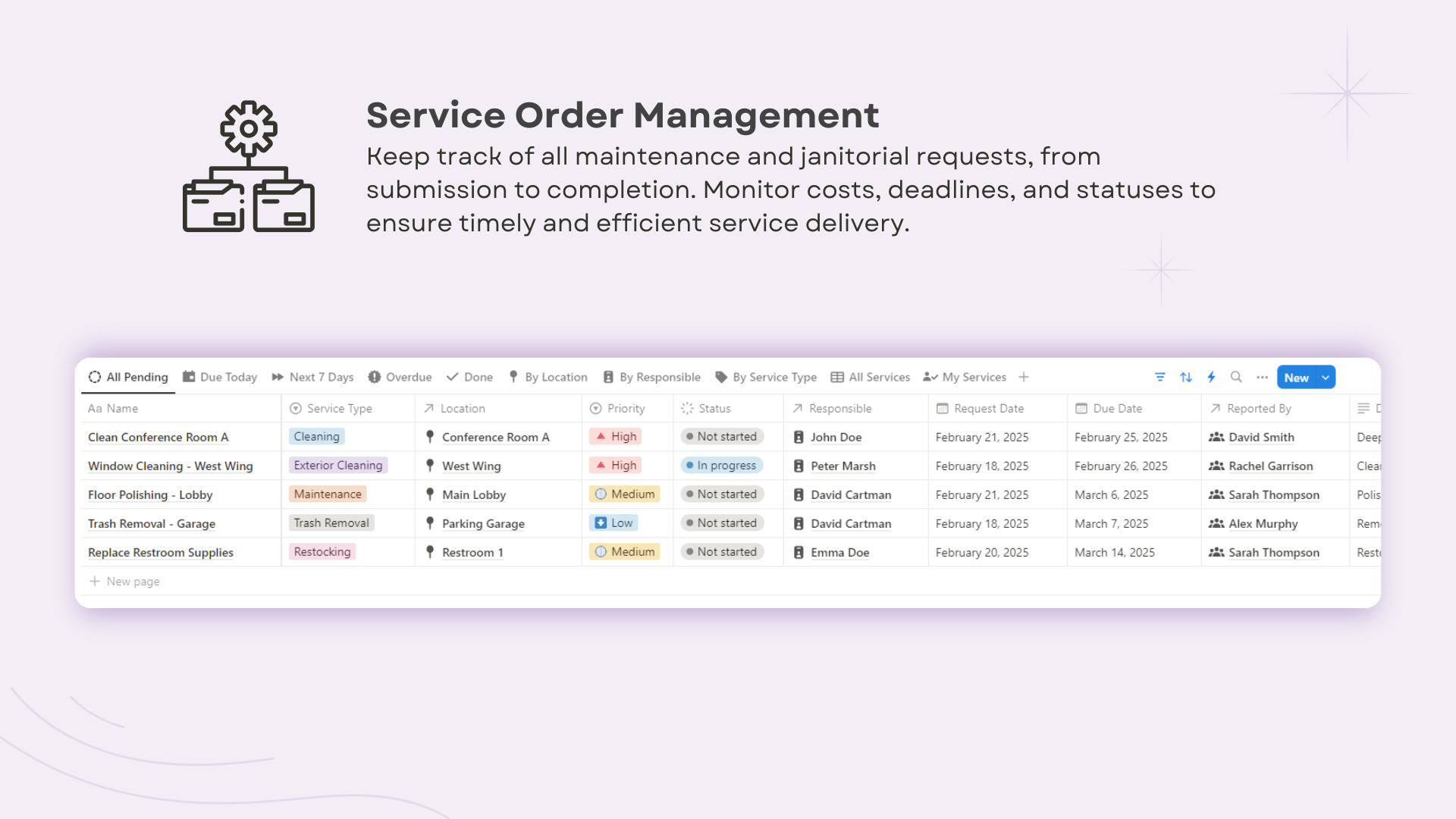Open Rachel Garrison reporter entry

pyautogui.click(x=1271, y=466)
